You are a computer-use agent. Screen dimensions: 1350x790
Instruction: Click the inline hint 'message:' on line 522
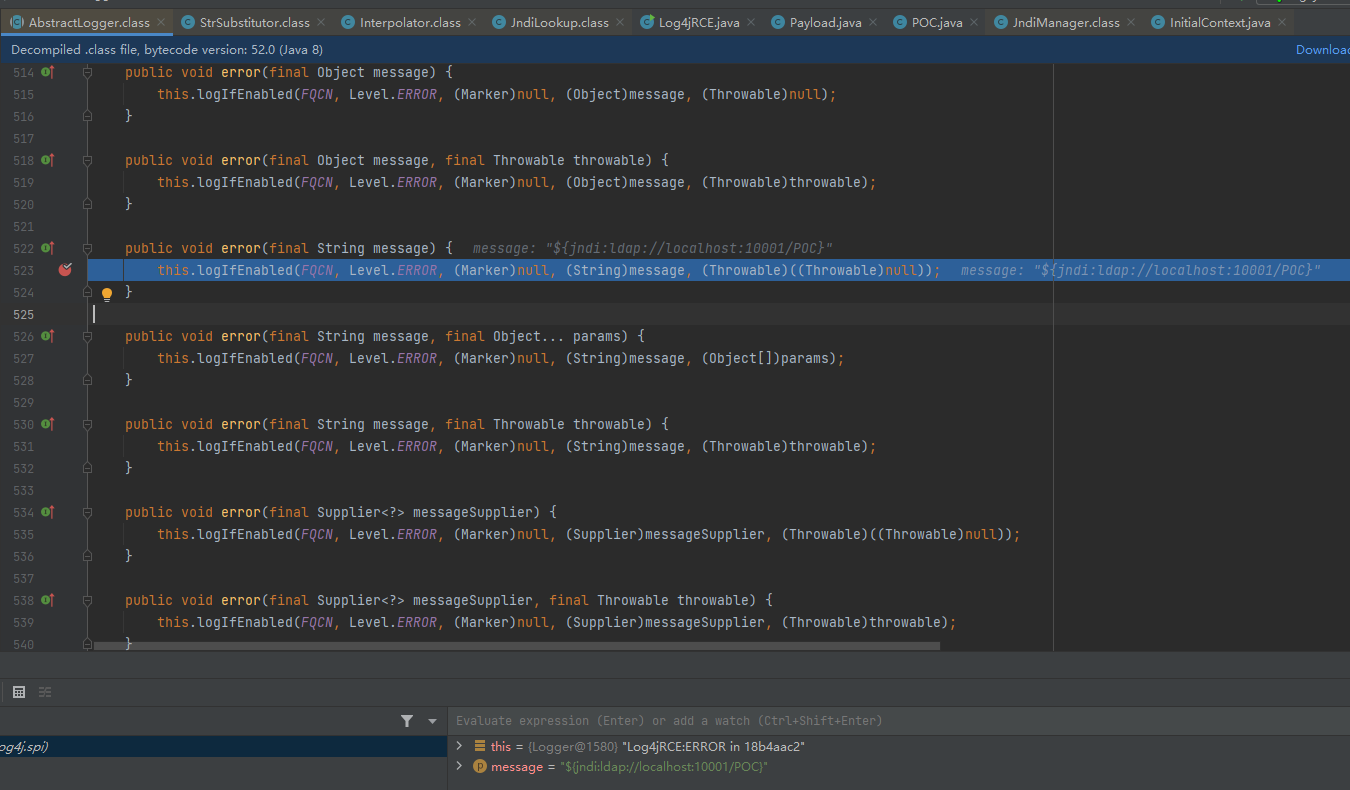tap(505, 248)
